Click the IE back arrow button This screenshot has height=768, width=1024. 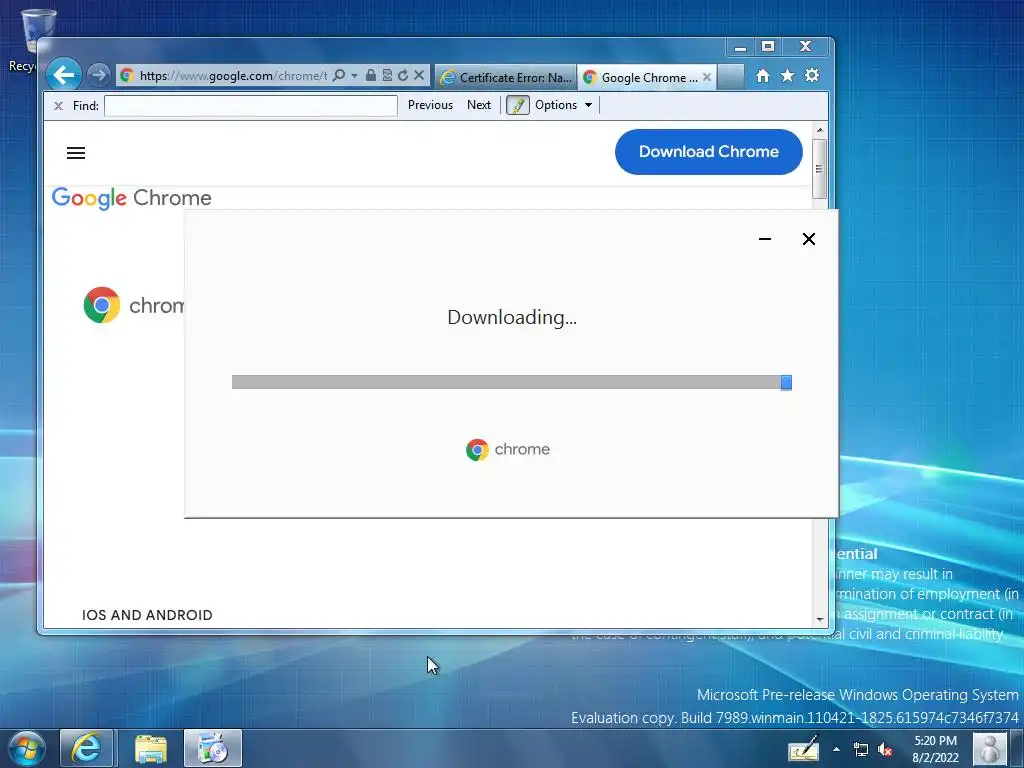click(64, 75)
